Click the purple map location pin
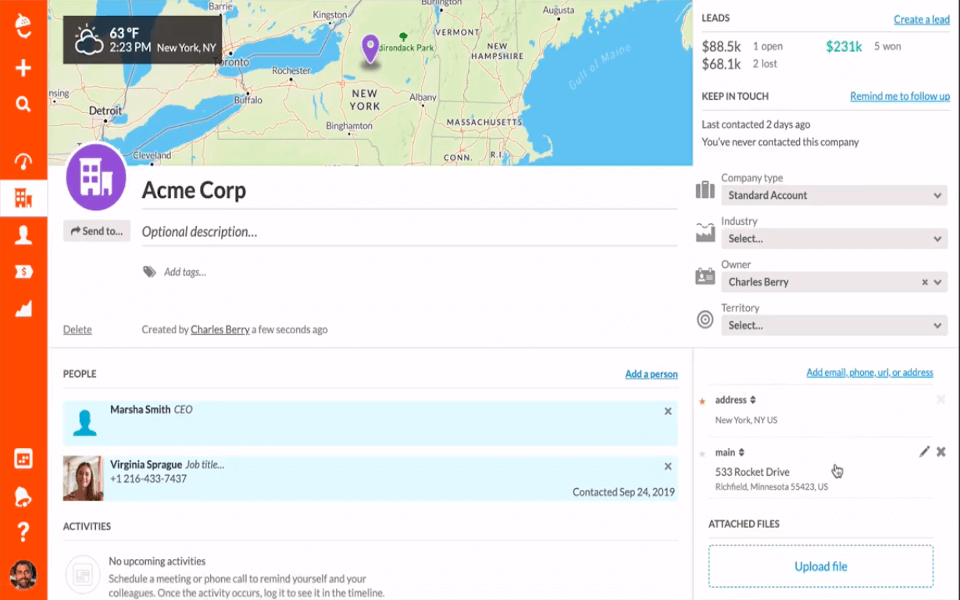 (x=370, y=48)
